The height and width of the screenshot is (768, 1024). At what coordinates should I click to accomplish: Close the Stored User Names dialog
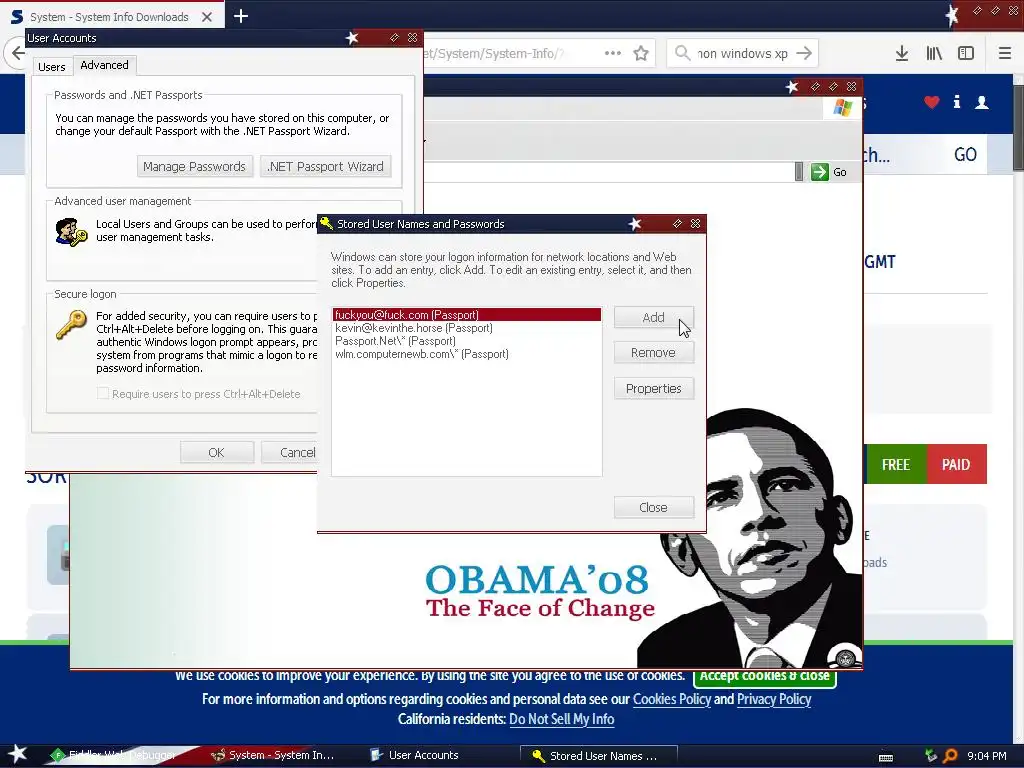click(653, 507)
